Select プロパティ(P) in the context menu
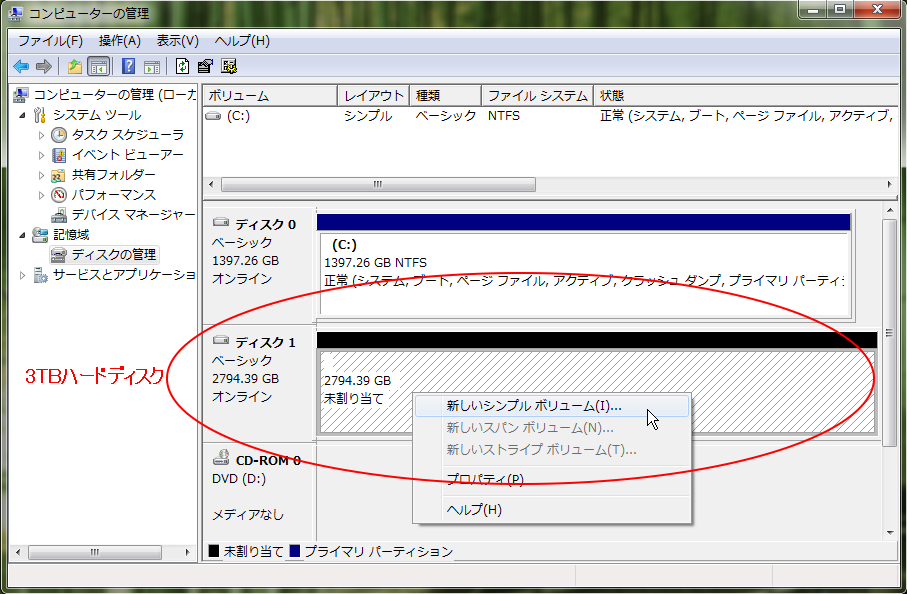The width and height of the screenshot is (907, 594). [484, 479]
